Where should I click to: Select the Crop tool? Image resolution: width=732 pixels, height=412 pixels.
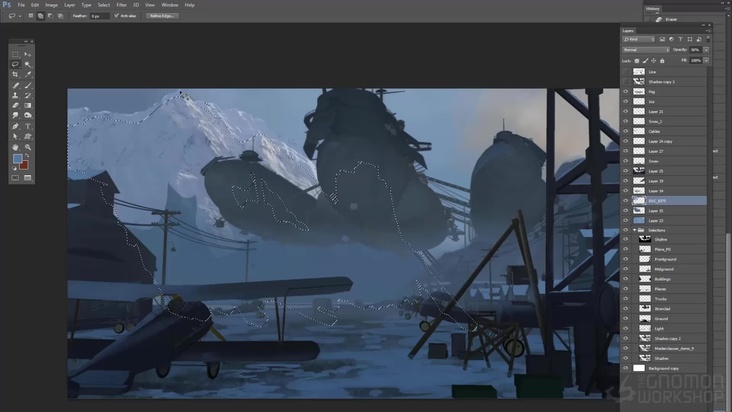click(15, 75)
